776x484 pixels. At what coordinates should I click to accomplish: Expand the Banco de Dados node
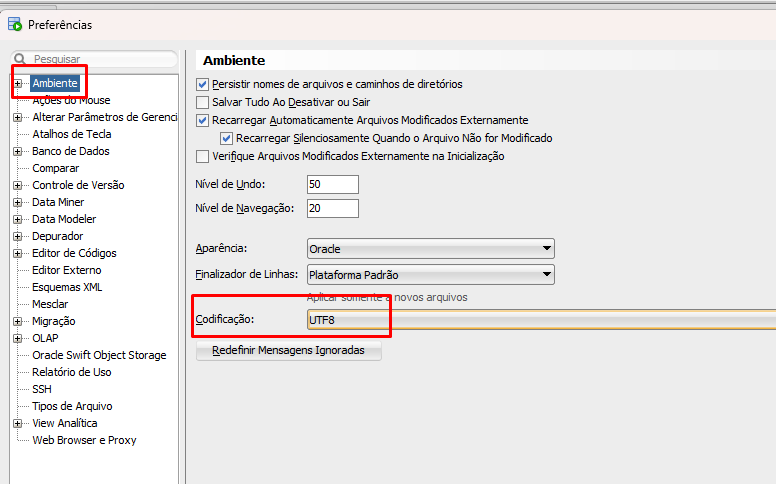point(18,152)
